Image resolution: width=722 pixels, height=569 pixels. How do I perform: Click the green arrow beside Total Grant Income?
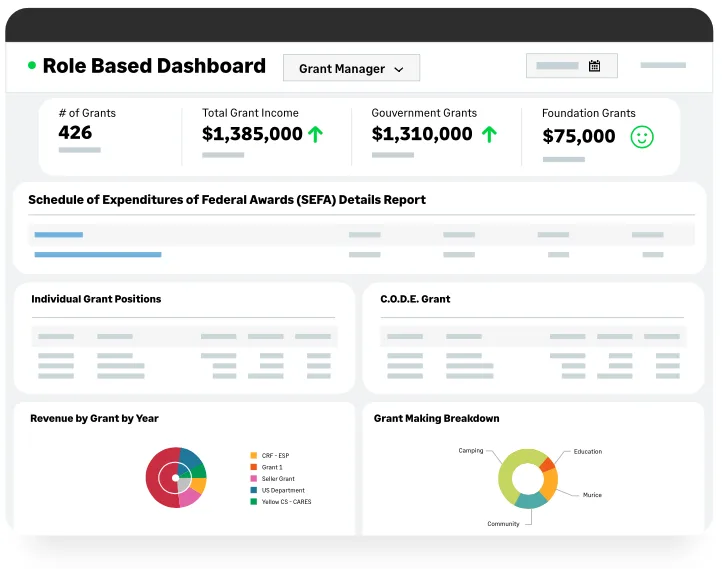pyautogui.click(x=315, y=134)
